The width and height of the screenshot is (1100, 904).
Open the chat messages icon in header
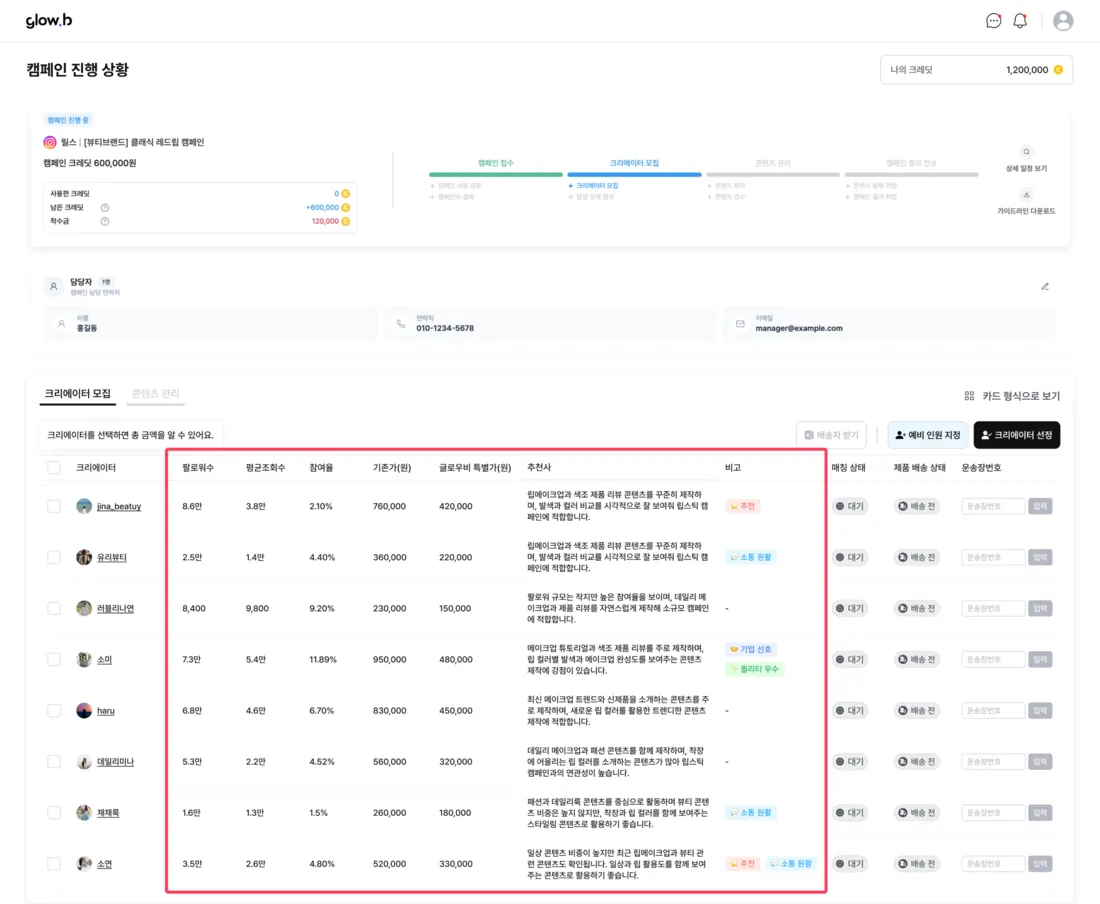pos(993,21)
